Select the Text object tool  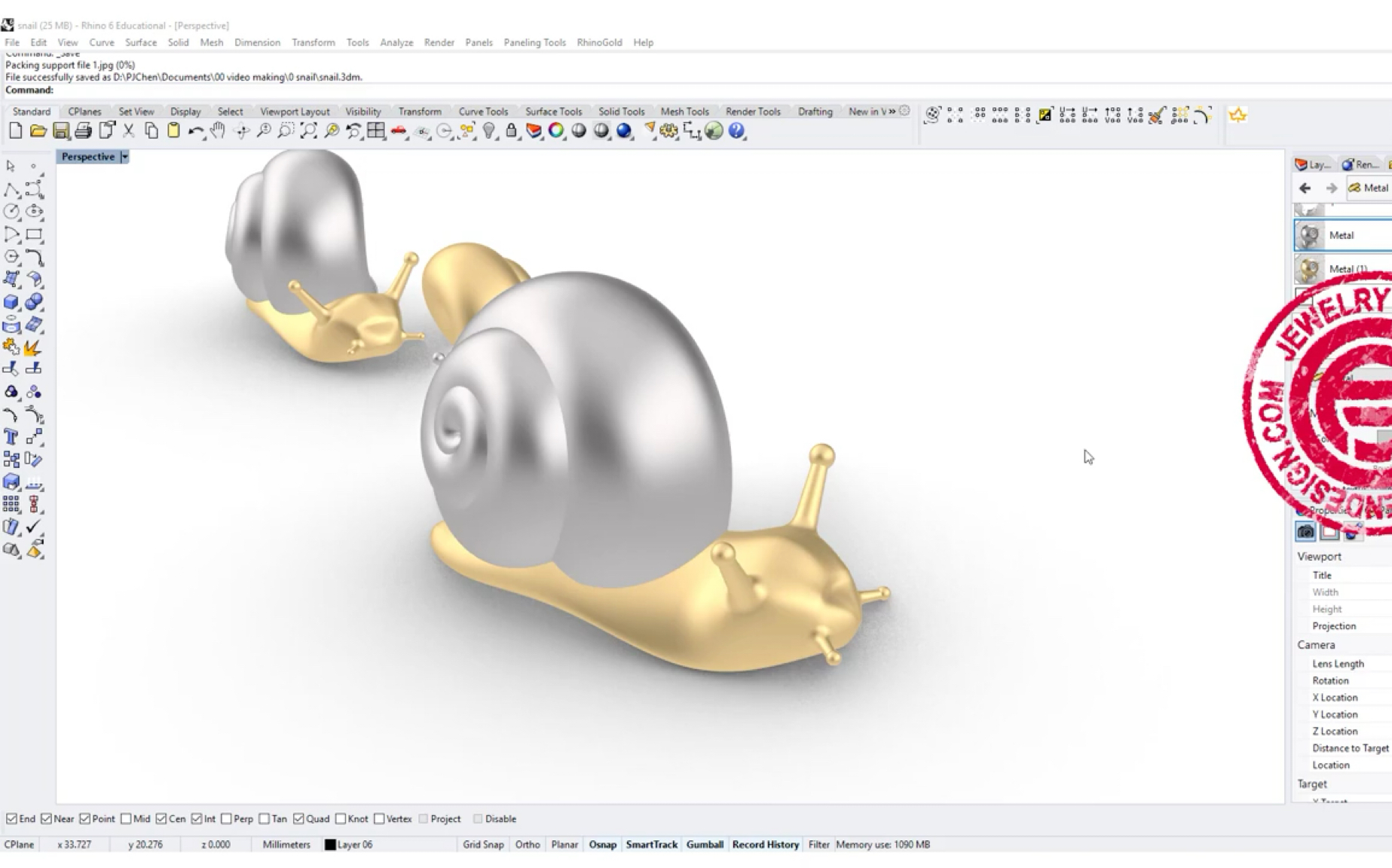11,437
